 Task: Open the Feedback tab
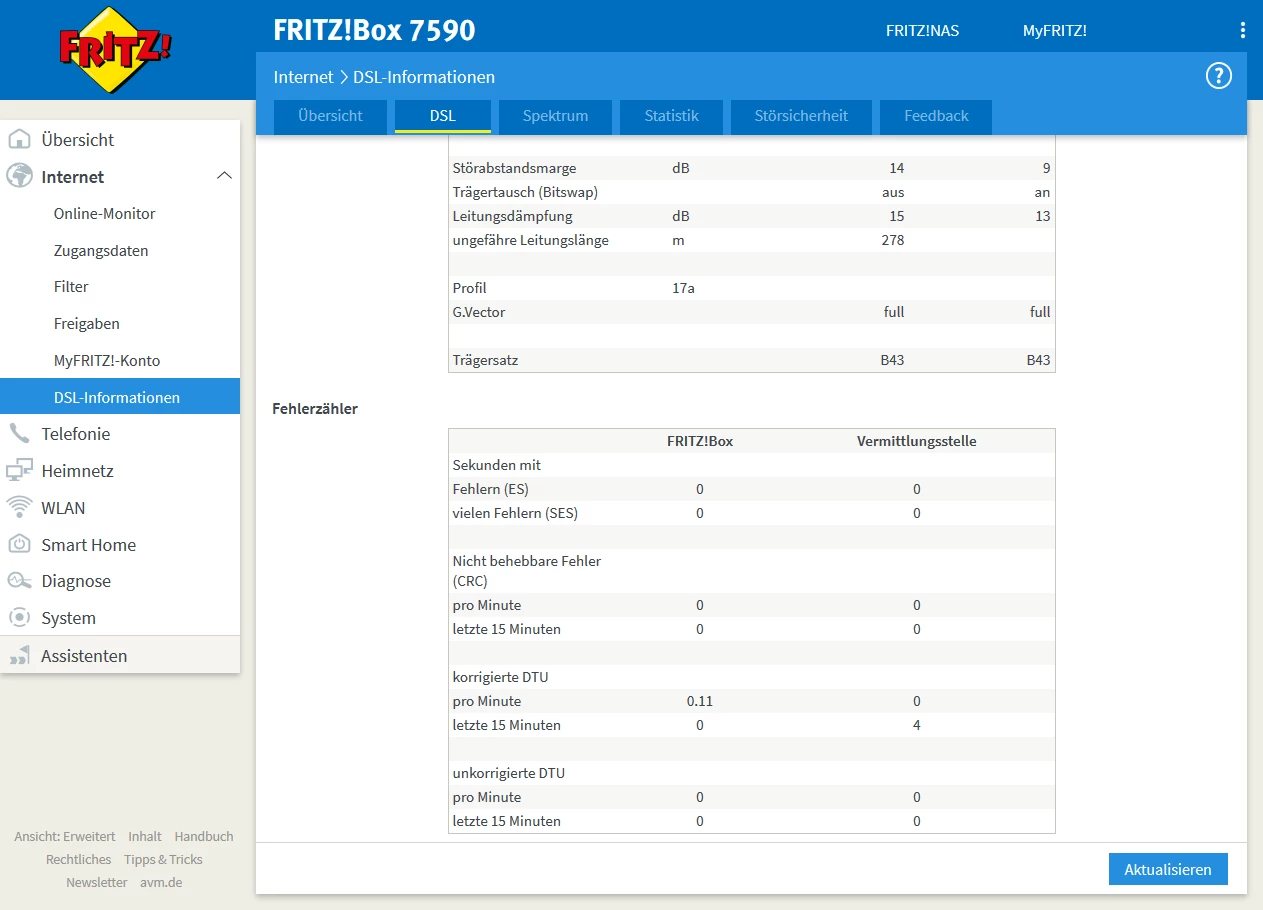point(936,116)
